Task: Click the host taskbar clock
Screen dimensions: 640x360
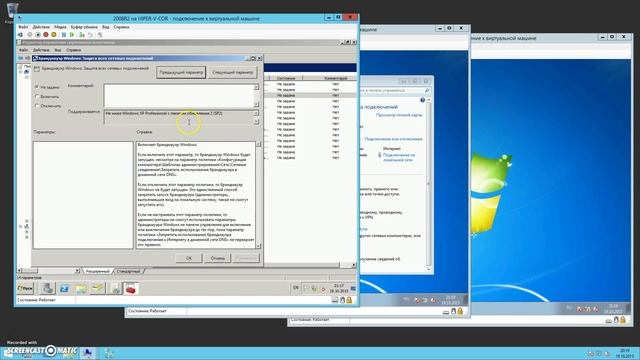Action: click(x=624, y=353)
